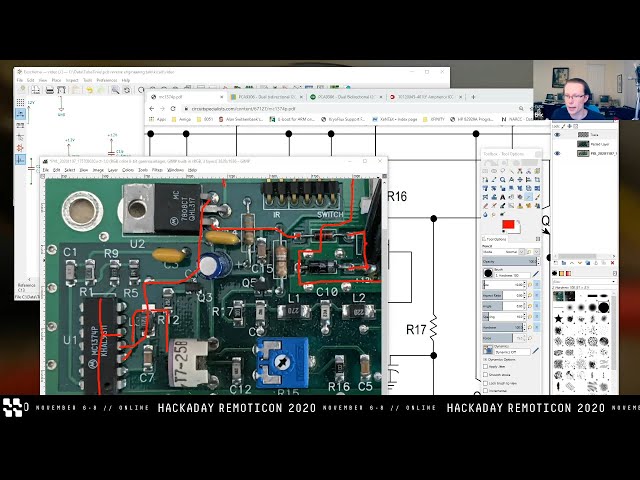Select the Clone stamp tool in toolbox
Screen dimensions: 640x480
click(x=520, y=205)
